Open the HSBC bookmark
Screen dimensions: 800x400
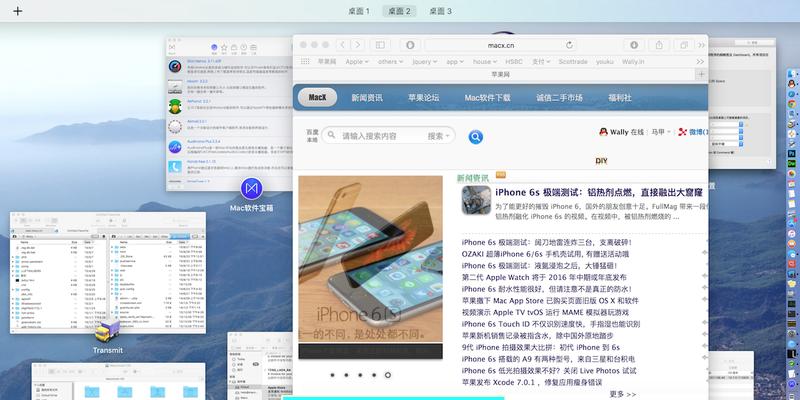click(x=514, y=61)
